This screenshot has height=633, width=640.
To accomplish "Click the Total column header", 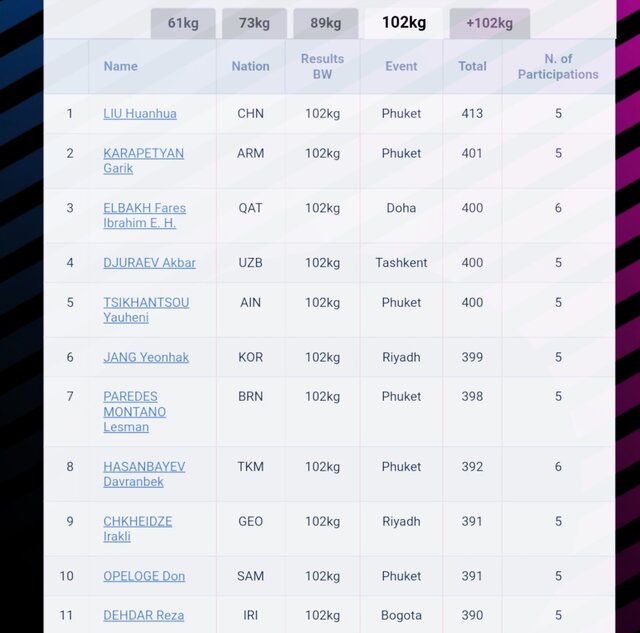I will click(x=472, y=66).
